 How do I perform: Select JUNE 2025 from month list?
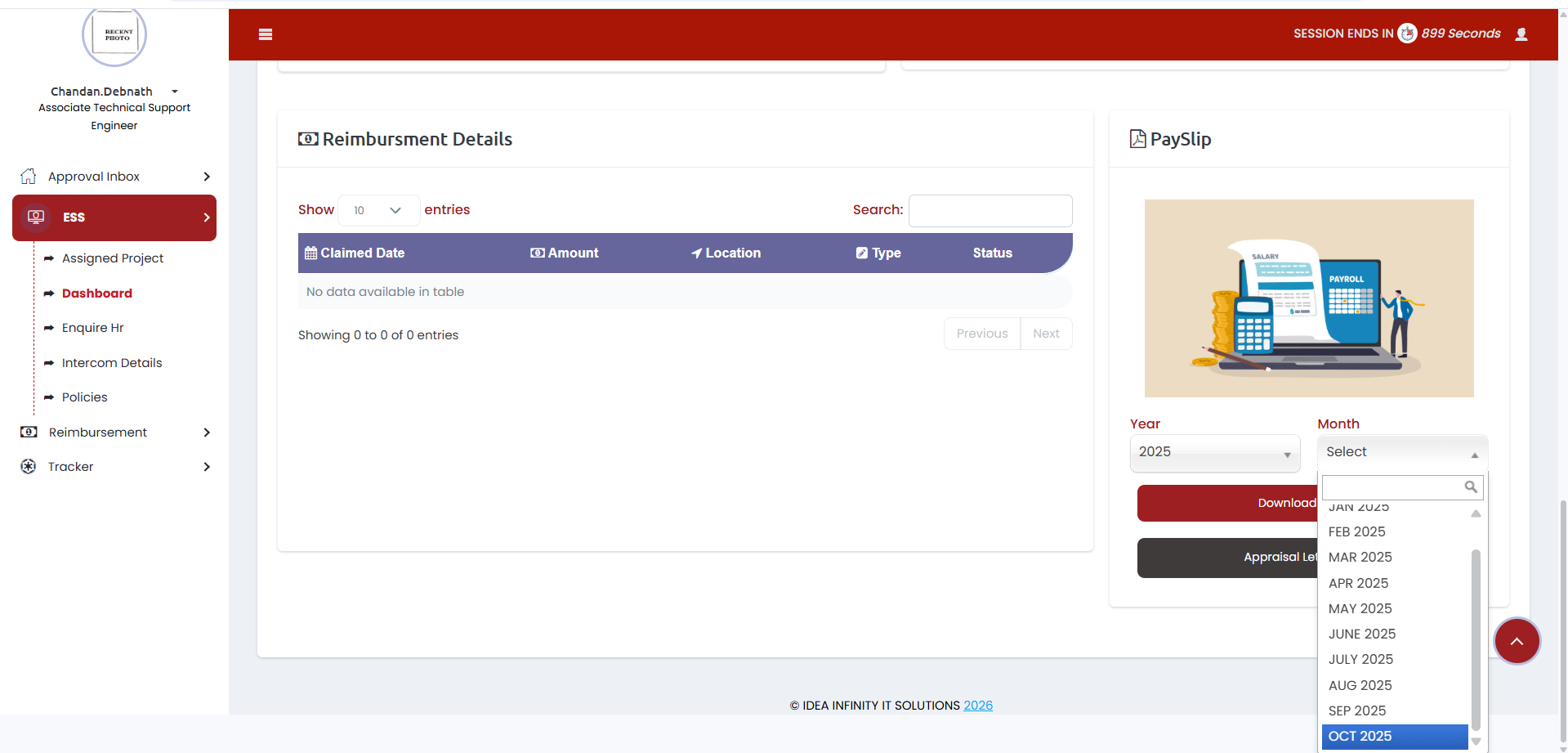pos(1395,634)
